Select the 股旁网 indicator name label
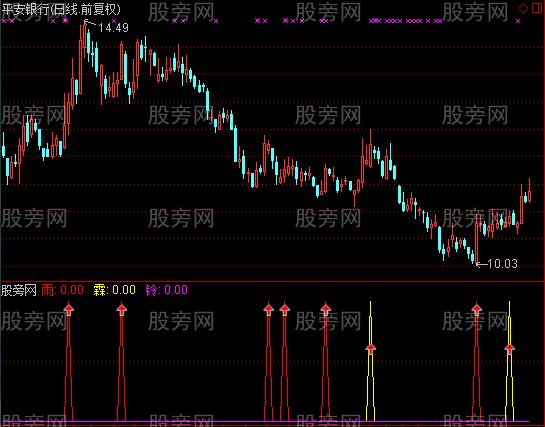Screen dimensions: 545x427 coord(19,290)
